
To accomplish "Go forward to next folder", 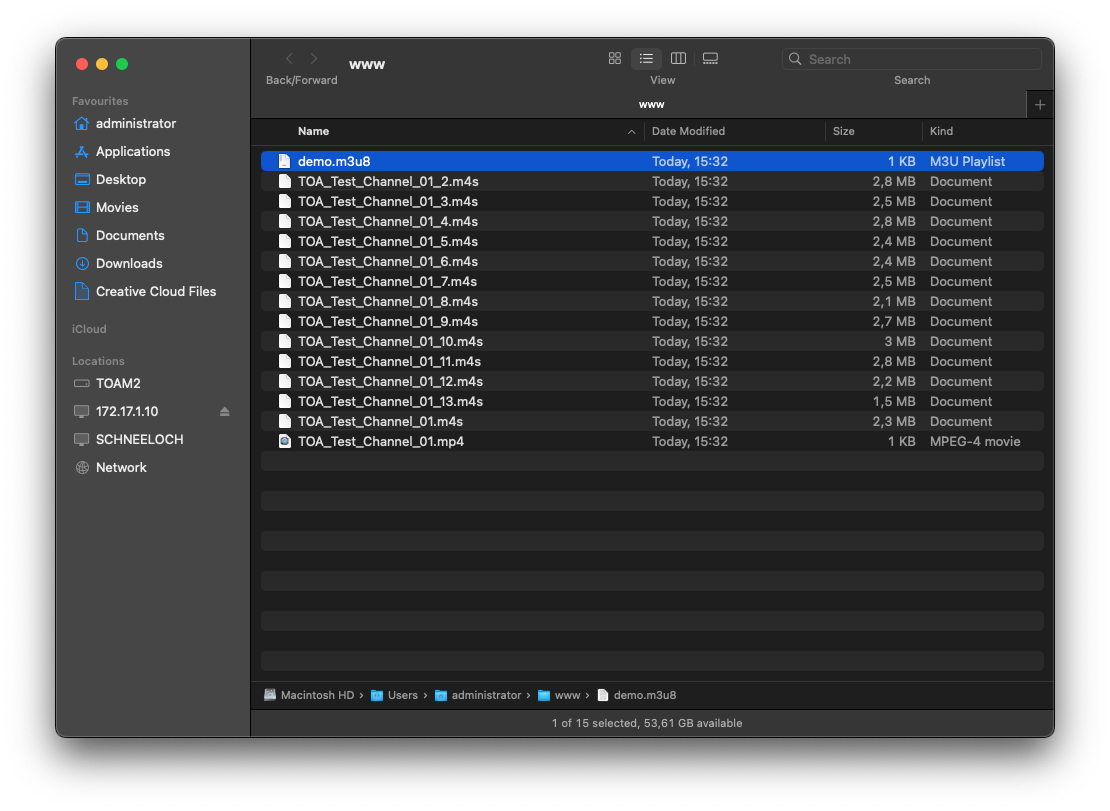I will click(314, 59).
